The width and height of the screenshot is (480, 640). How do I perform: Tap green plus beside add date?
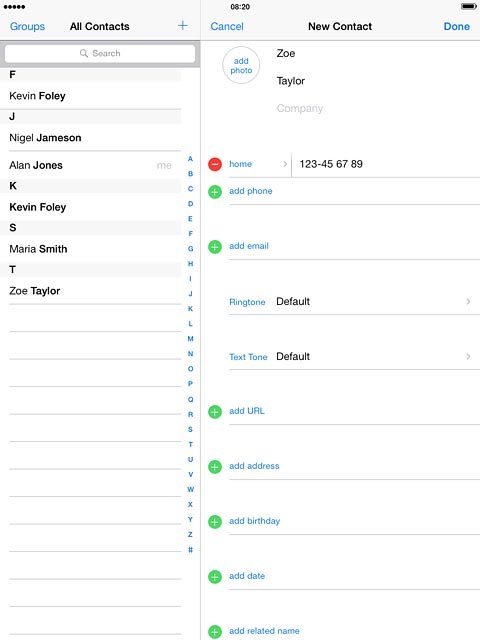(x=215, y=577)
